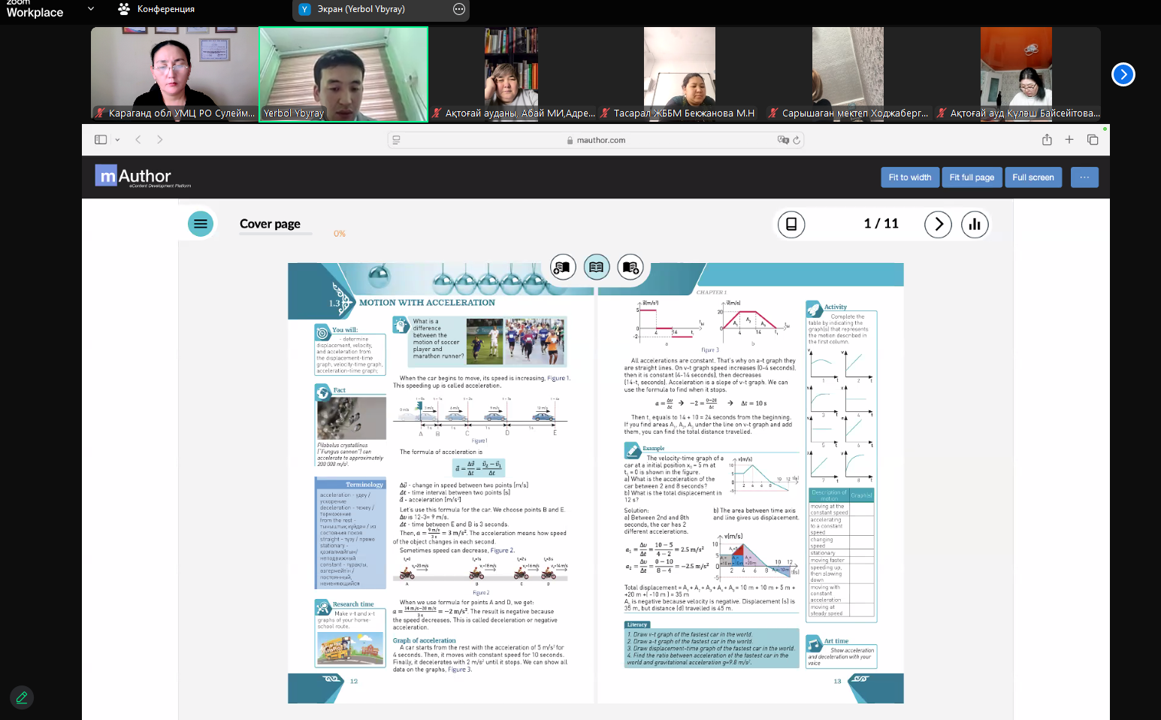Open the lesson hamburger menu

[201, 224]
